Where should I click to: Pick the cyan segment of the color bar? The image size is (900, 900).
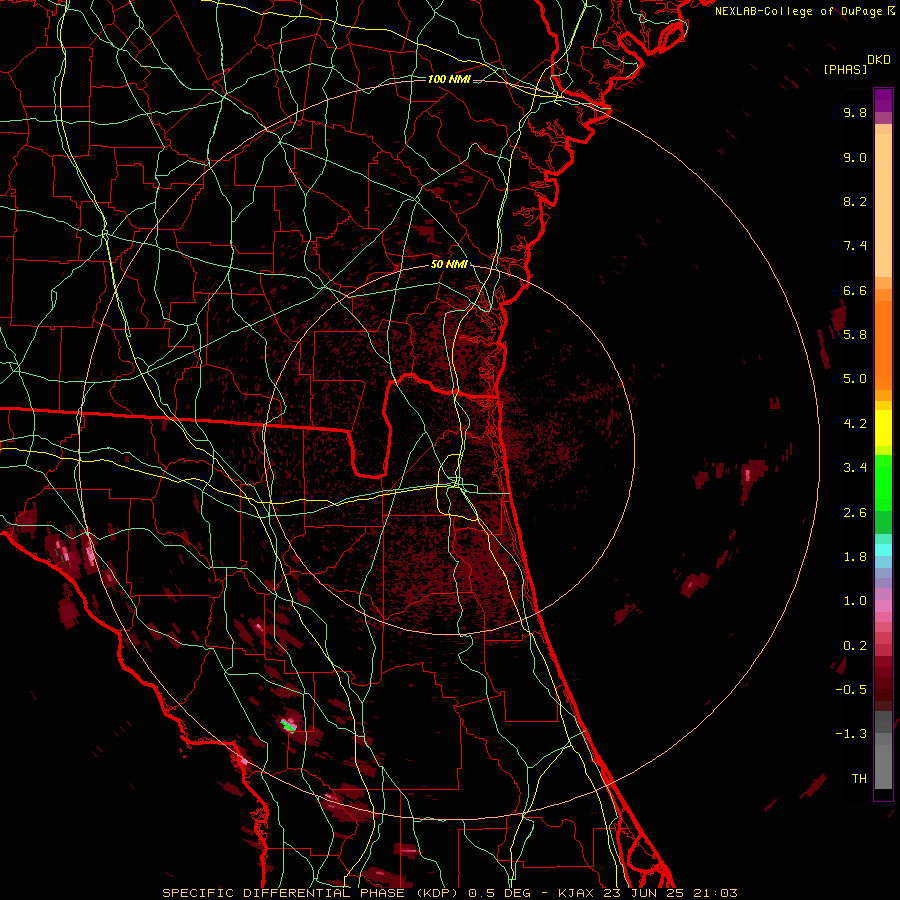pyautogui.click(x=883, y=549)
